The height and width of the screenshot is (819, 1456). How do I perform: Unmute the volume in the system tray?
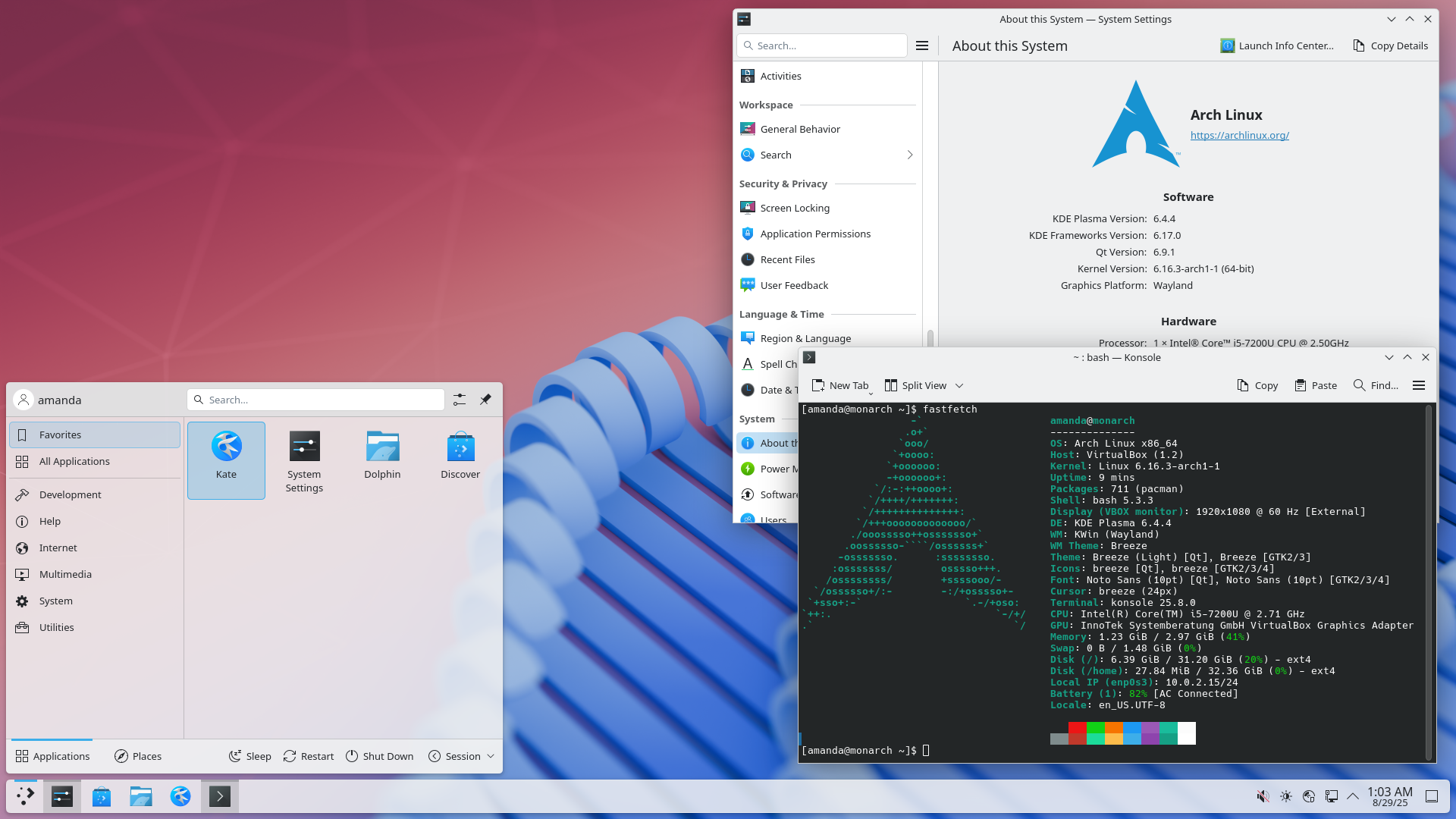pyautogui.click(x=1262, y=796)
